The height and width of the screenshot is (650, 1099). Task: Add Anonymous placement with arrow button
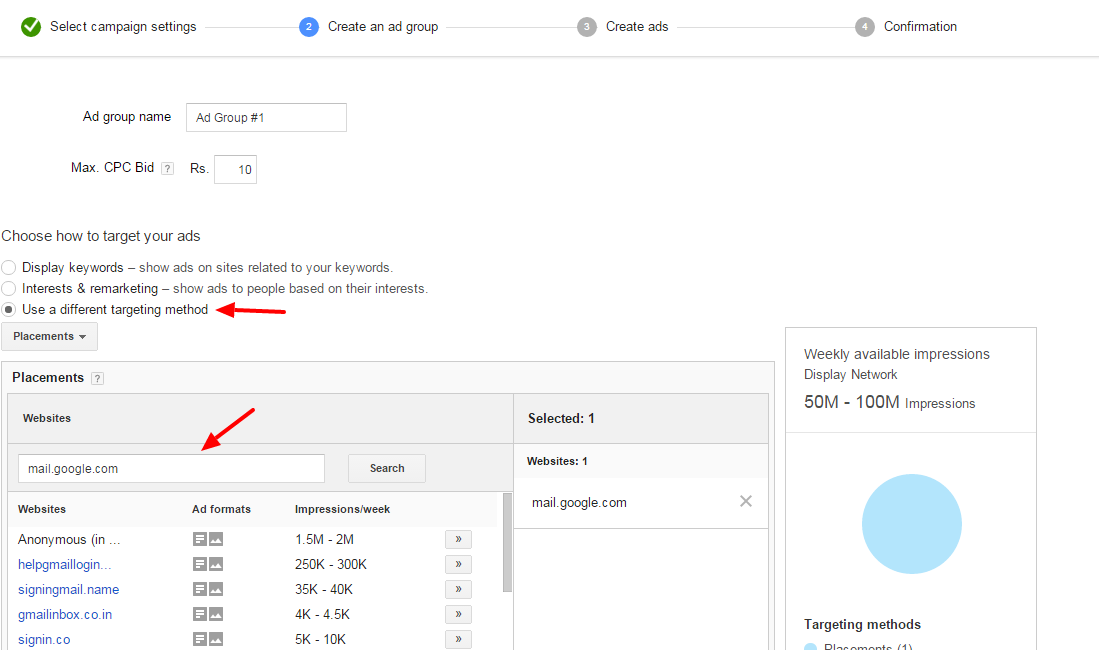(x=458, y=539)
